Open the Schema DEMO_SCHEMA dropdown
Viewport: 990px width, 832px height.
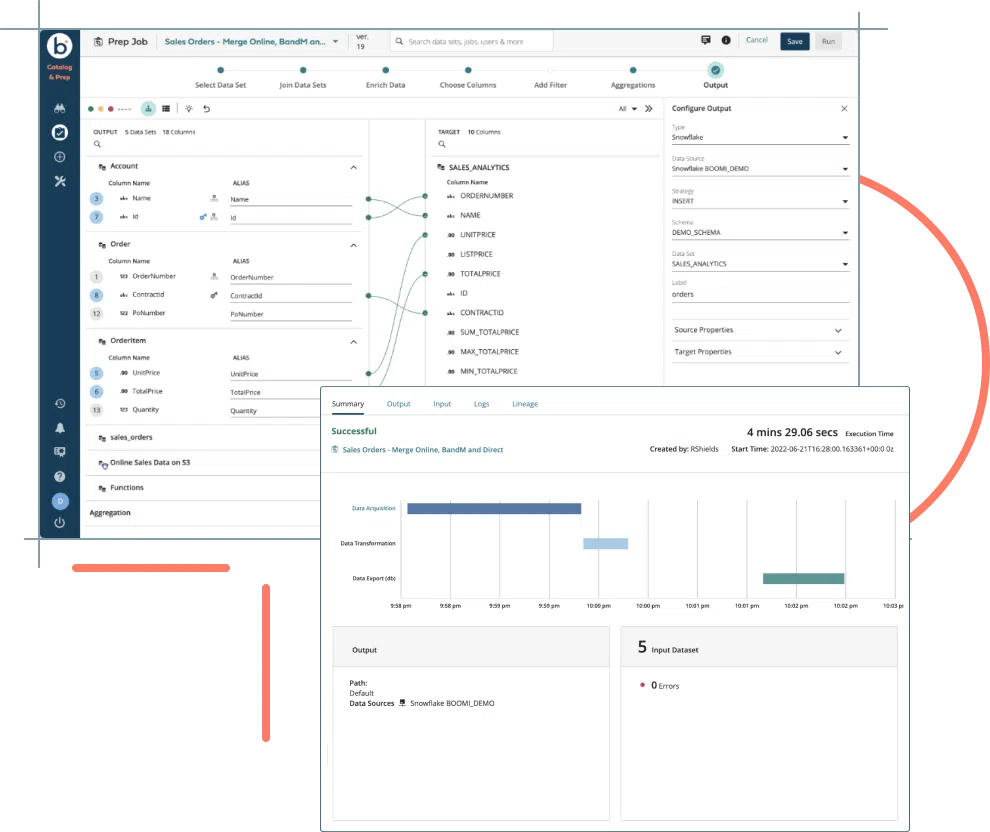[x=760, y=232]
